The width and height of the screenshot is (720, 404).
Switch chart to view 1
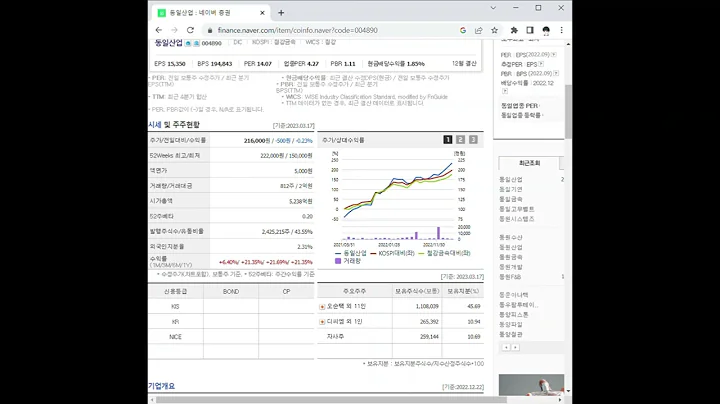pyautogui.click(x=448, y=140)
